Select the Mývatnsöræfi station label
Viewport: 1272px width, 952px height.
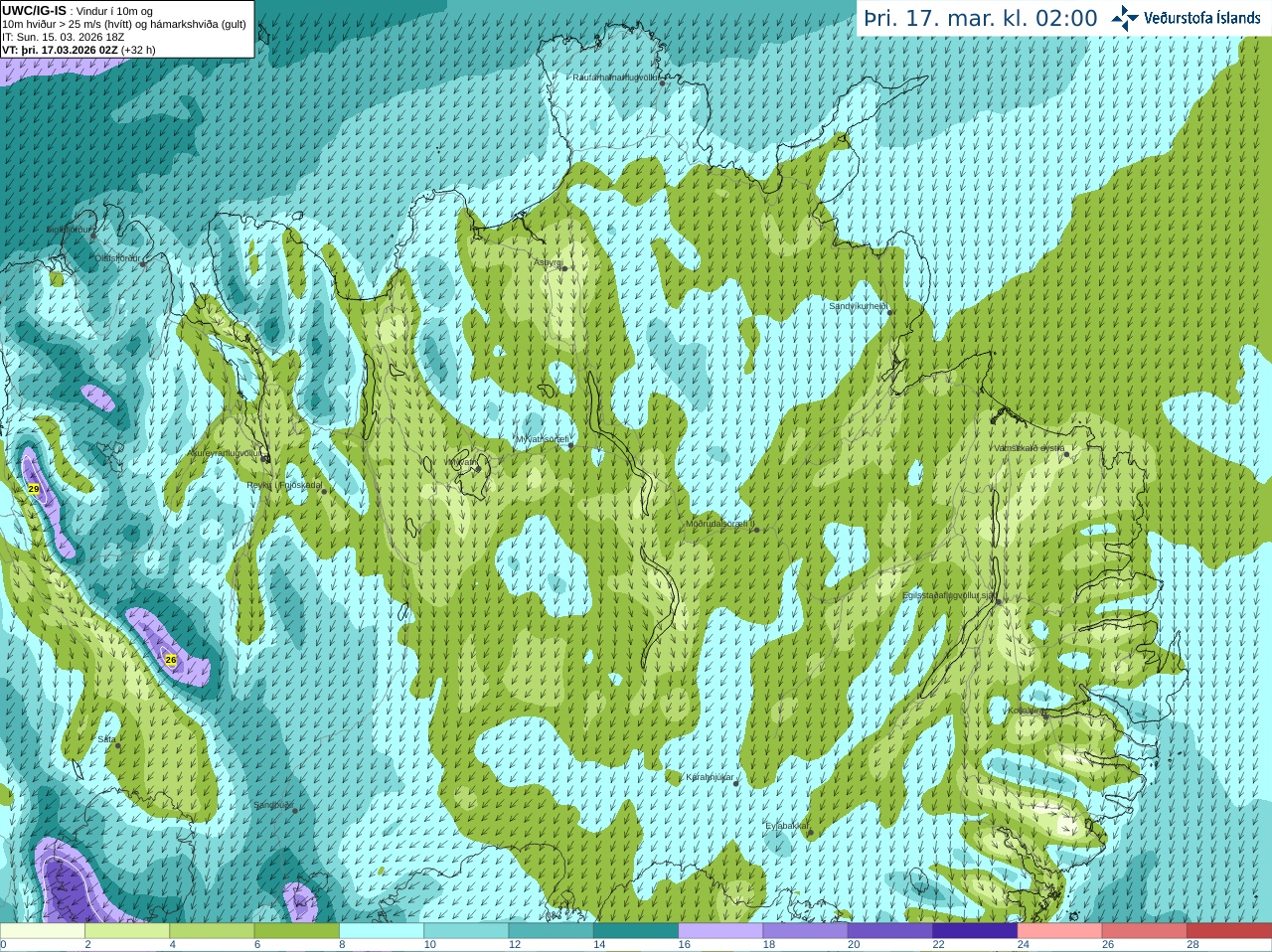point(542,439)
